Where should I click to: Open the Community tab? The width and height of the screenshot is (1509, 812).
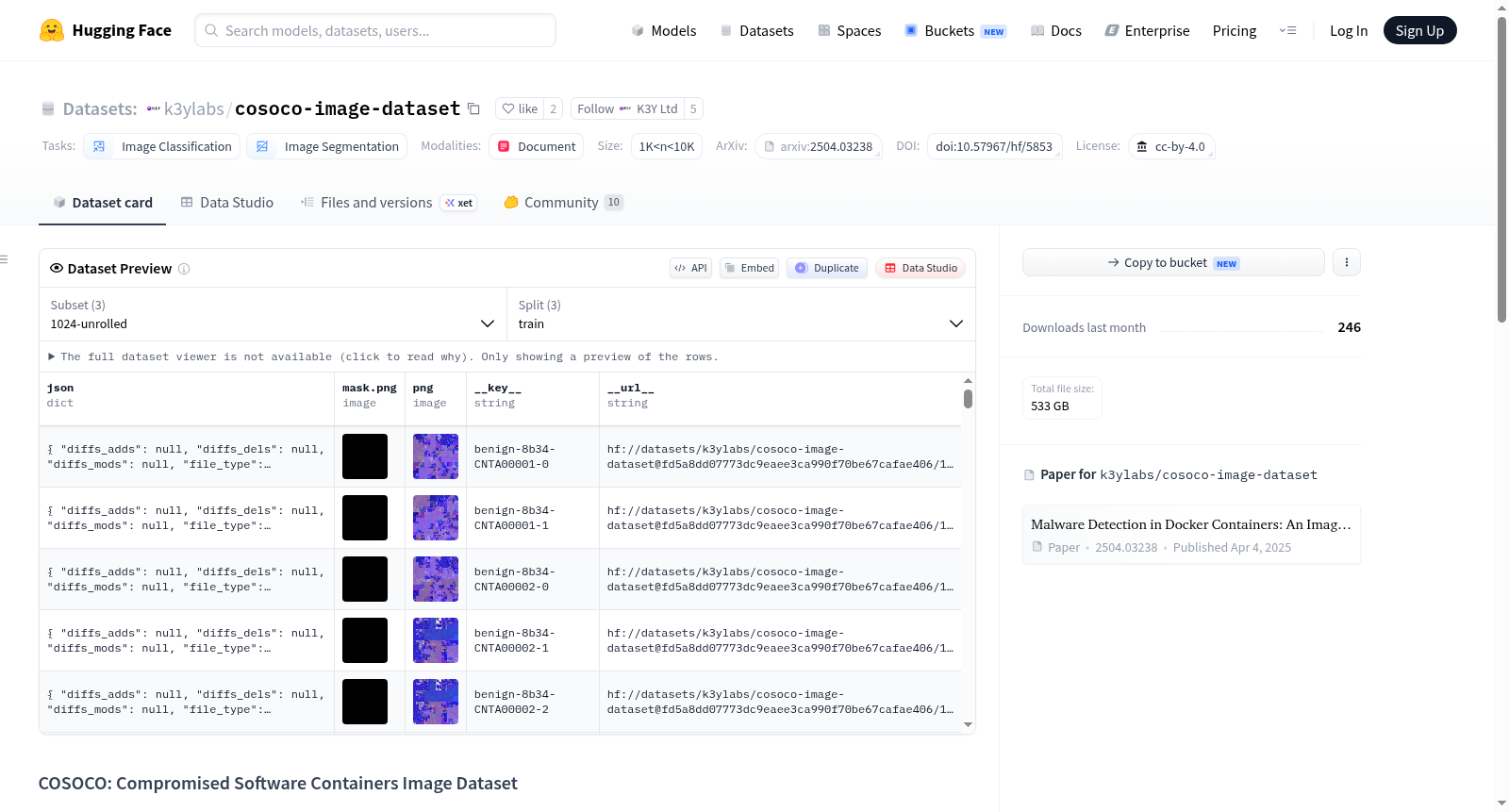coord(564,202)
